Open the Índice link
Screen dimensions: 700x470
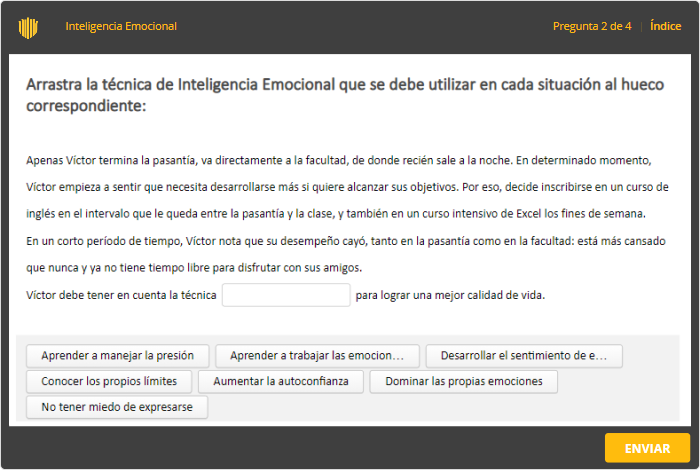pos(665,26)
